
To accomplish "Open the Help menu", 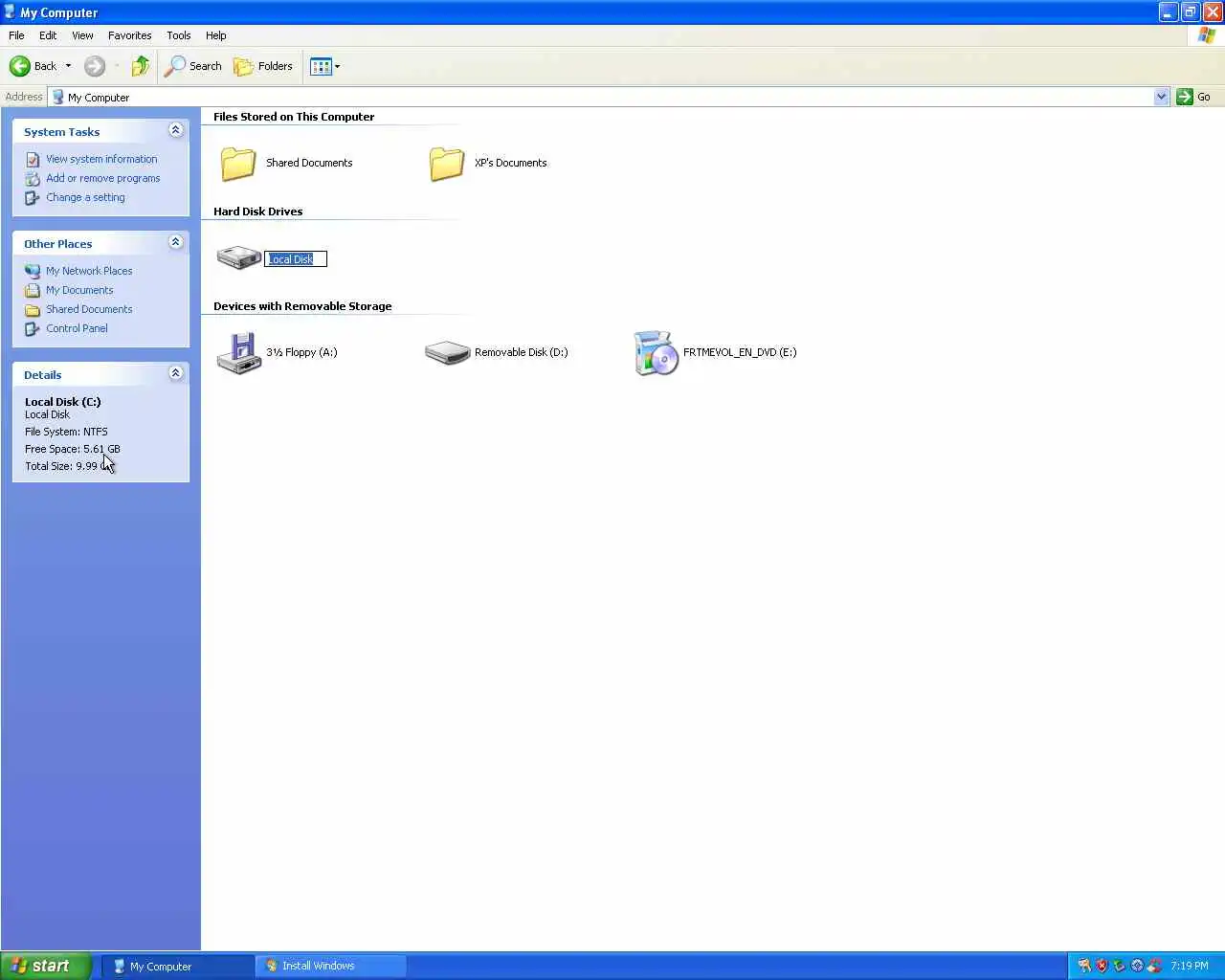I will tap(215, 35).
